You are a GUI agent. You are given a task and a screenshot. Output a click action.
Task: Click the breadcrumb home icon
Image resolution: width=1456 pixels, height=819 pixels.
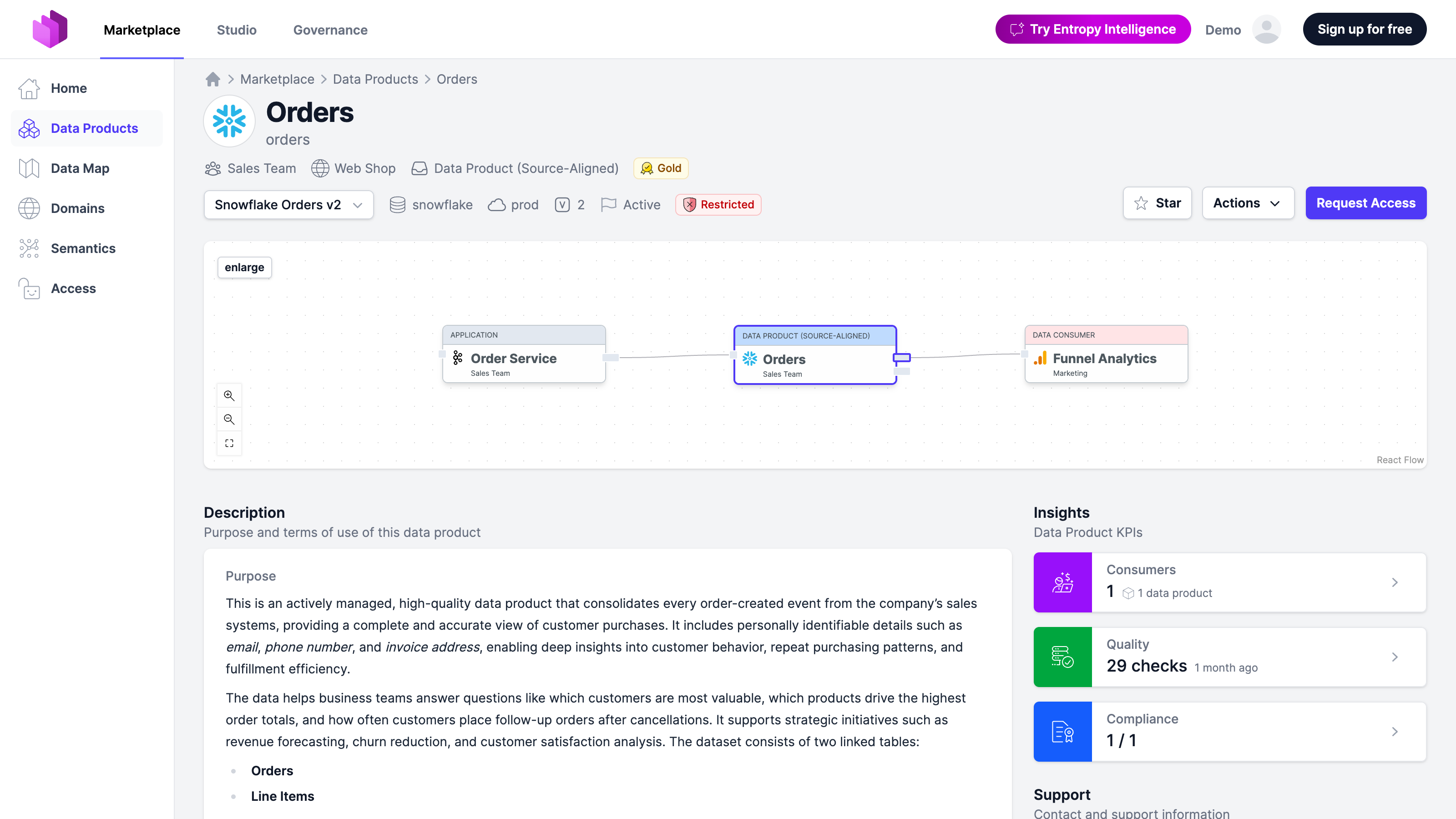(212, 79)
